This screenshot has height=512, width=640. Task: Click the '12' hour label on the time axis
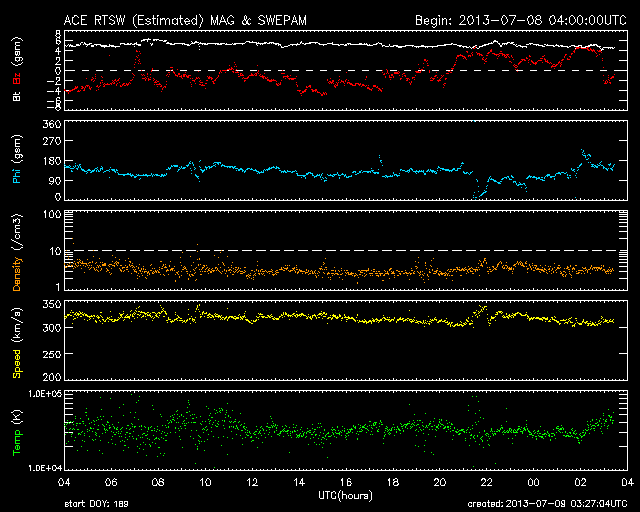252,483
